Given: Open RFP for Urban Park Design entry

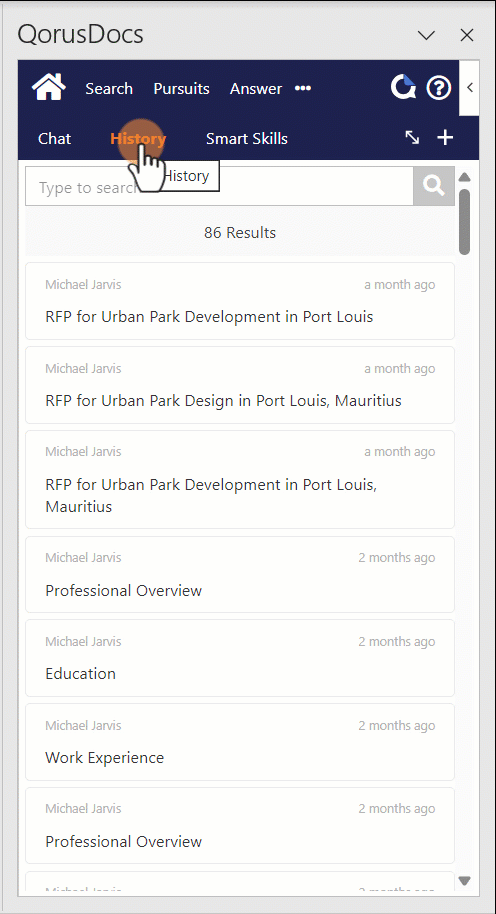Looking at the screenshot, I should click(240, 385).
